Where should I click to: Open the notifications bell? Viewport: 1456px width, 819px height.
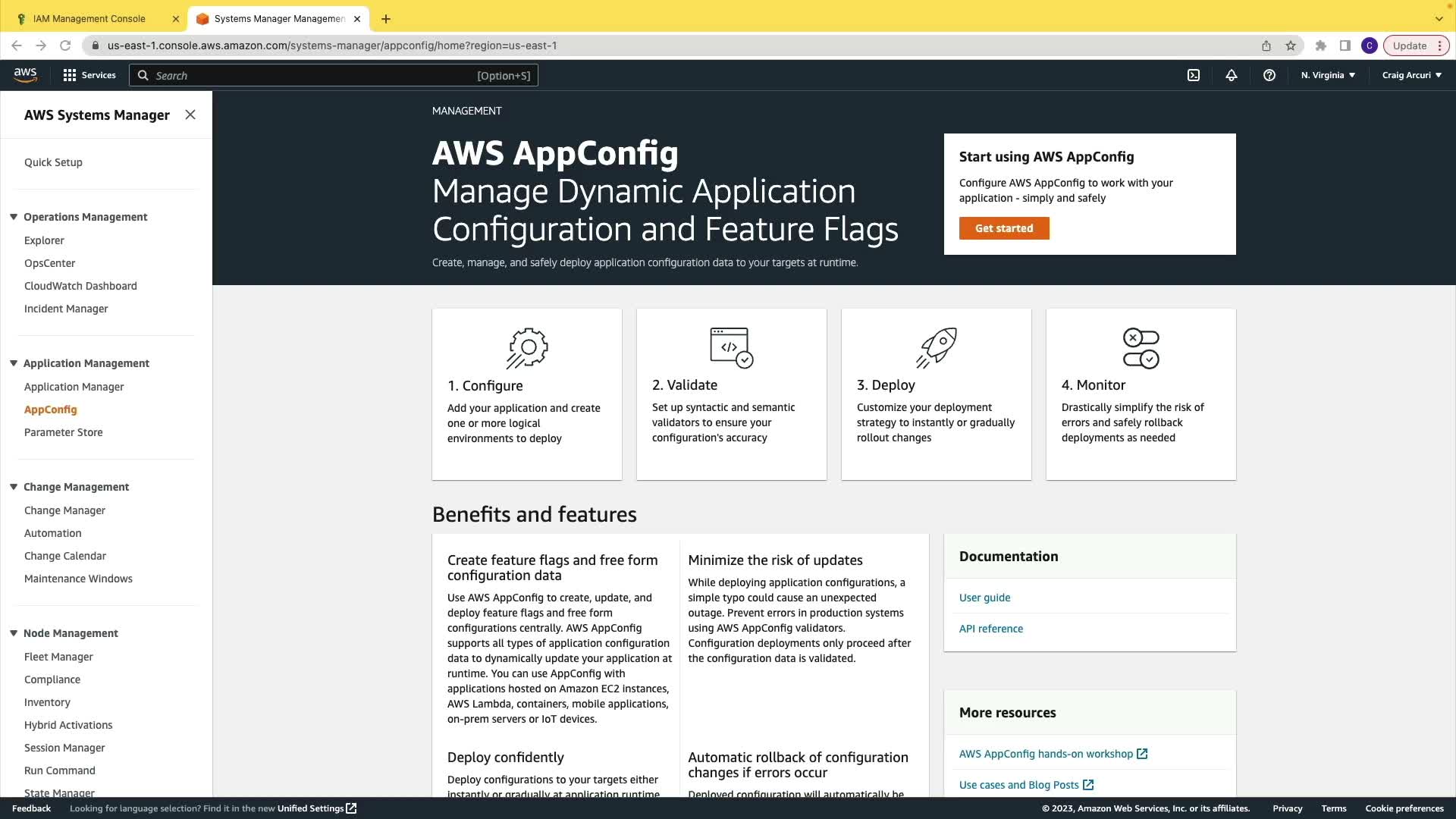1232,75
